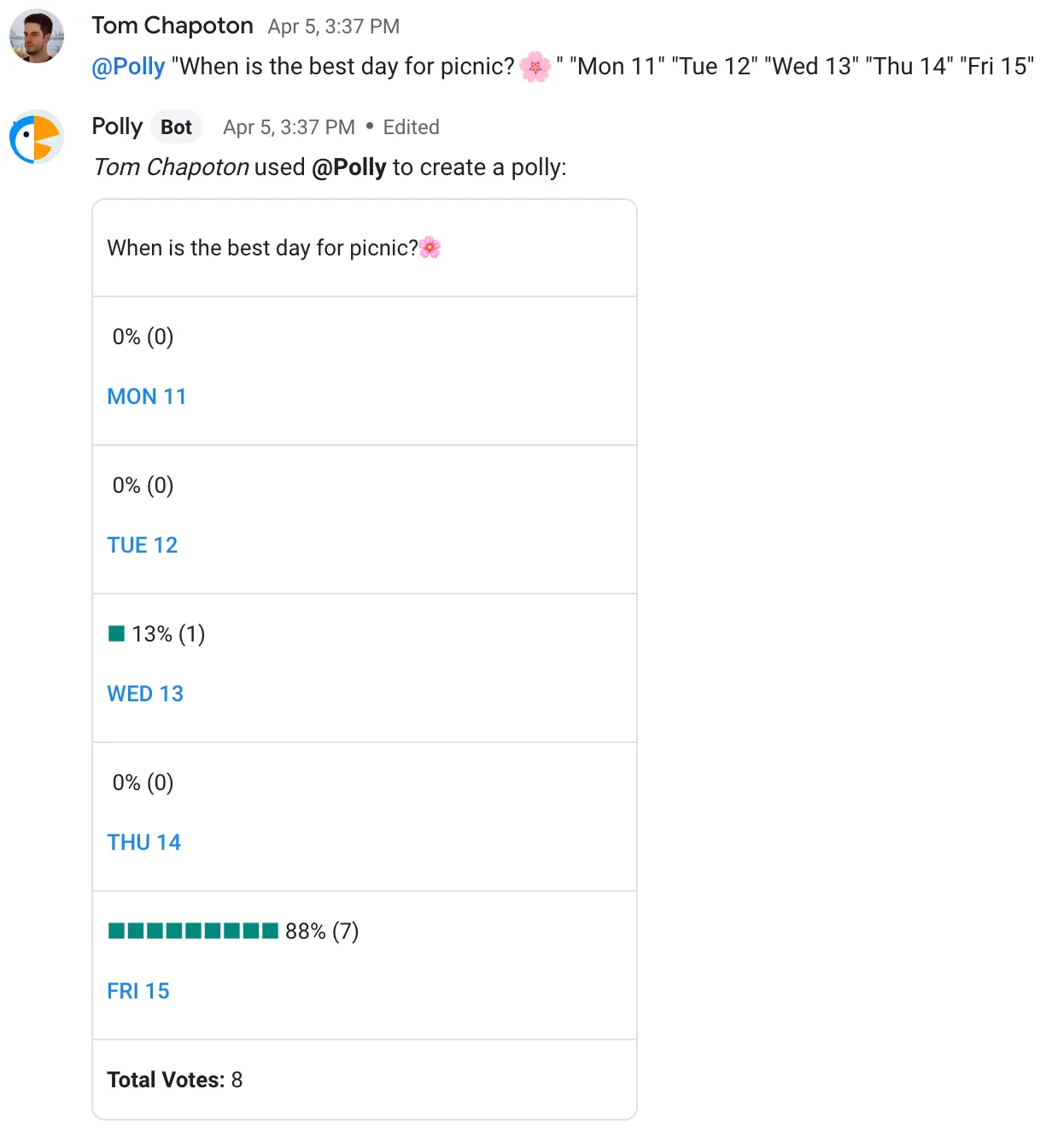Click the bold @Polly mention in bot message
This screenshot has height=1136, width=1064.
point(349,167)
